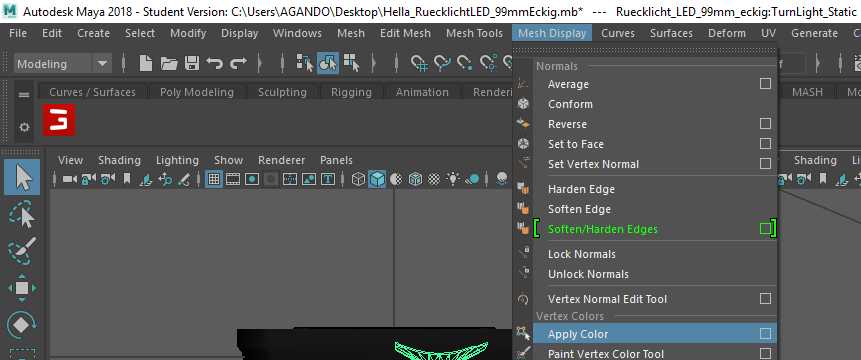Click the Open scene folder icon

(169, 63)
